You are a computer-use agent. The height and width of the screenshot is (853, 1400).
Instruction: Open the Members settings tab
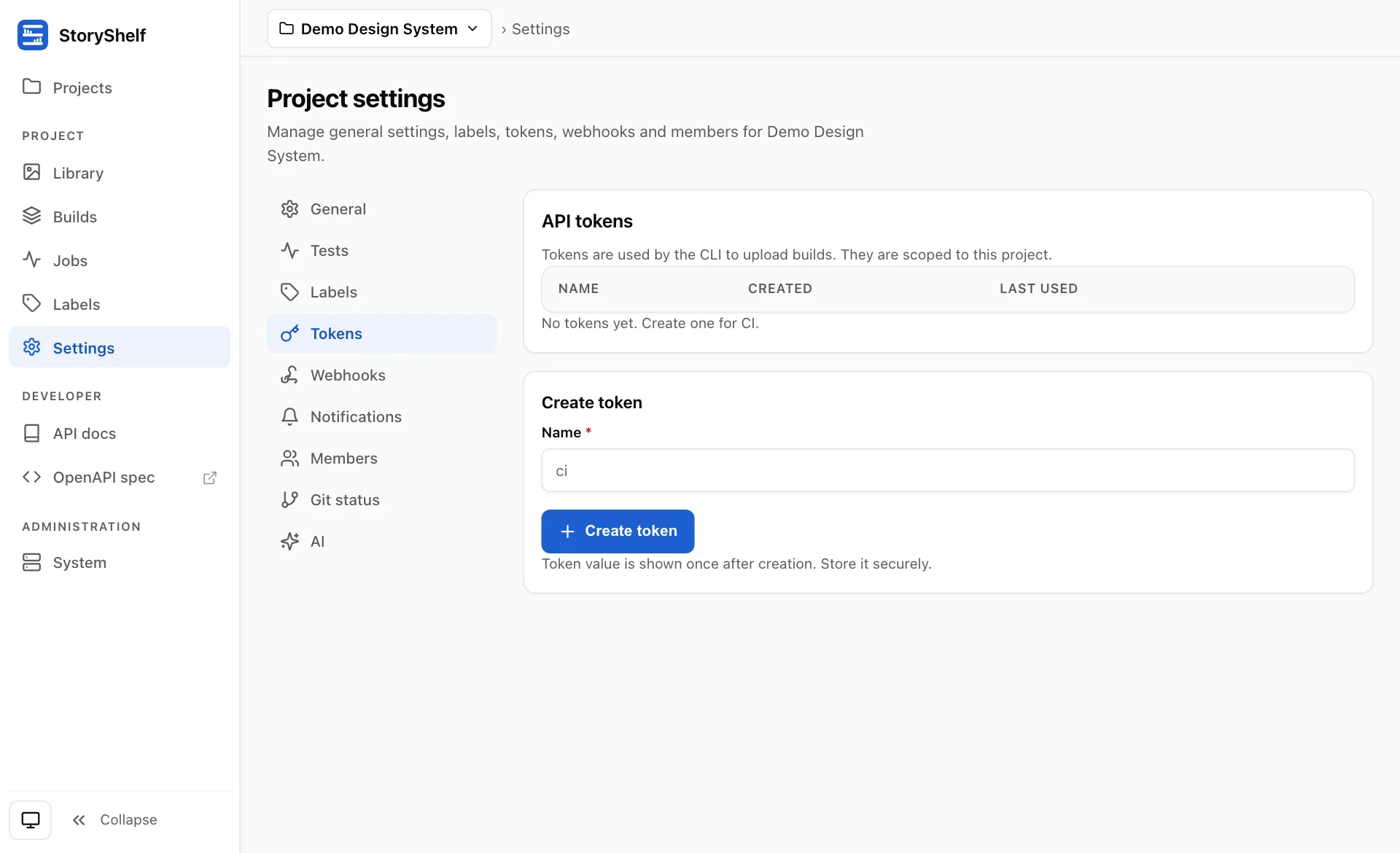pos(381,458)
